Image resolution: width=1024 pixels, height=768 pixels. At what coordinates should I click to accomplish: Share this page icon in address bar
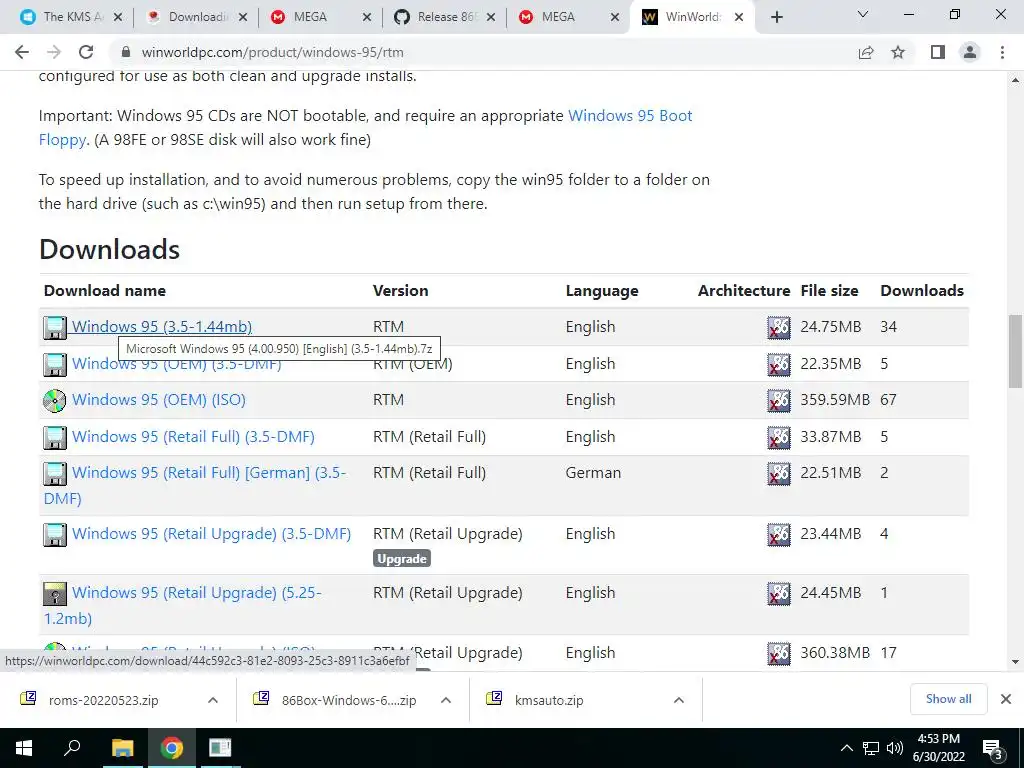[866, 52]
